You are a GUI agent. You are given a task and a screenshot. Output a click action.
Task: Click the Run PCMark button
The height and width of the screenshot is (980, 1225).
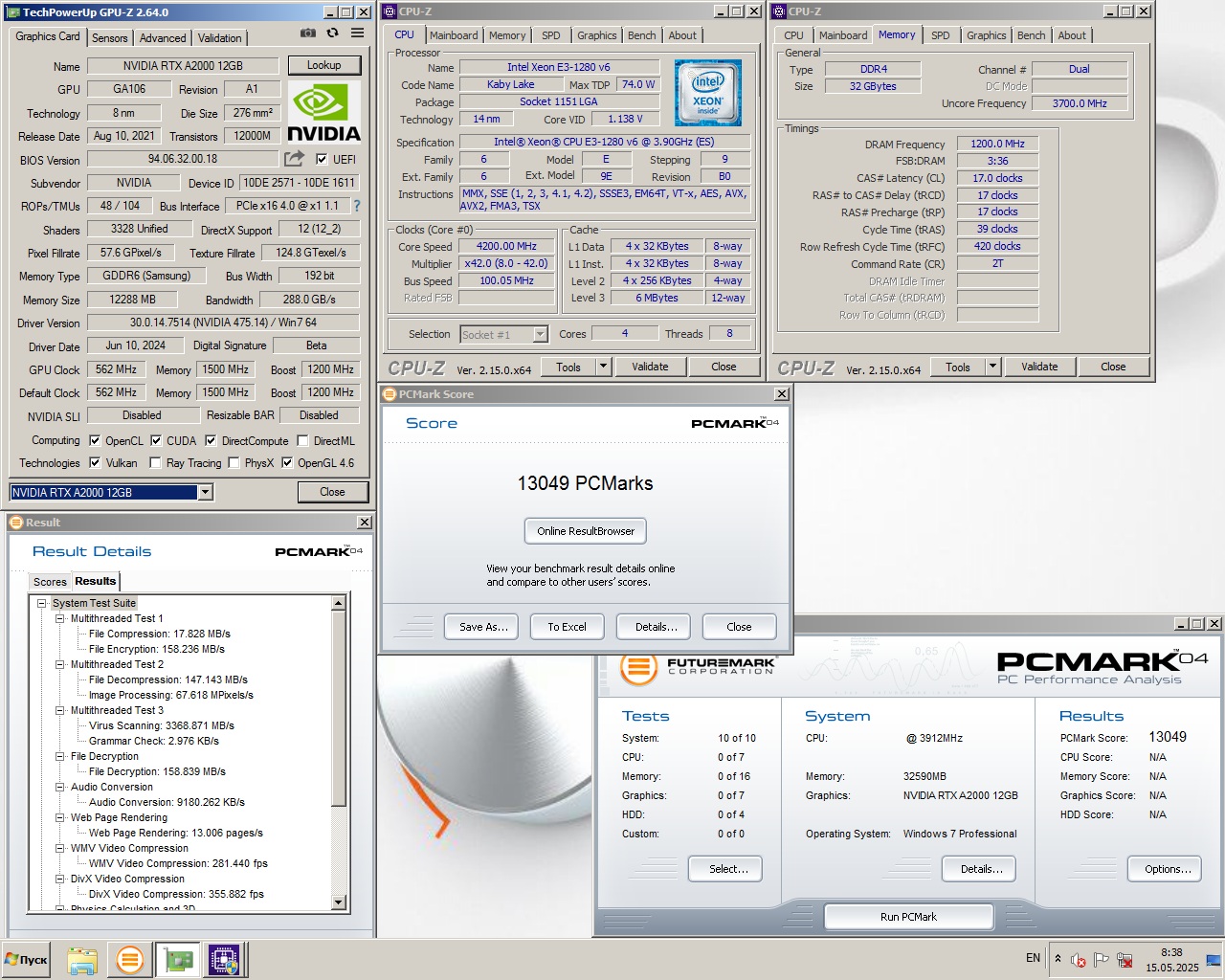pyautogui.click(x=908, y=917)
